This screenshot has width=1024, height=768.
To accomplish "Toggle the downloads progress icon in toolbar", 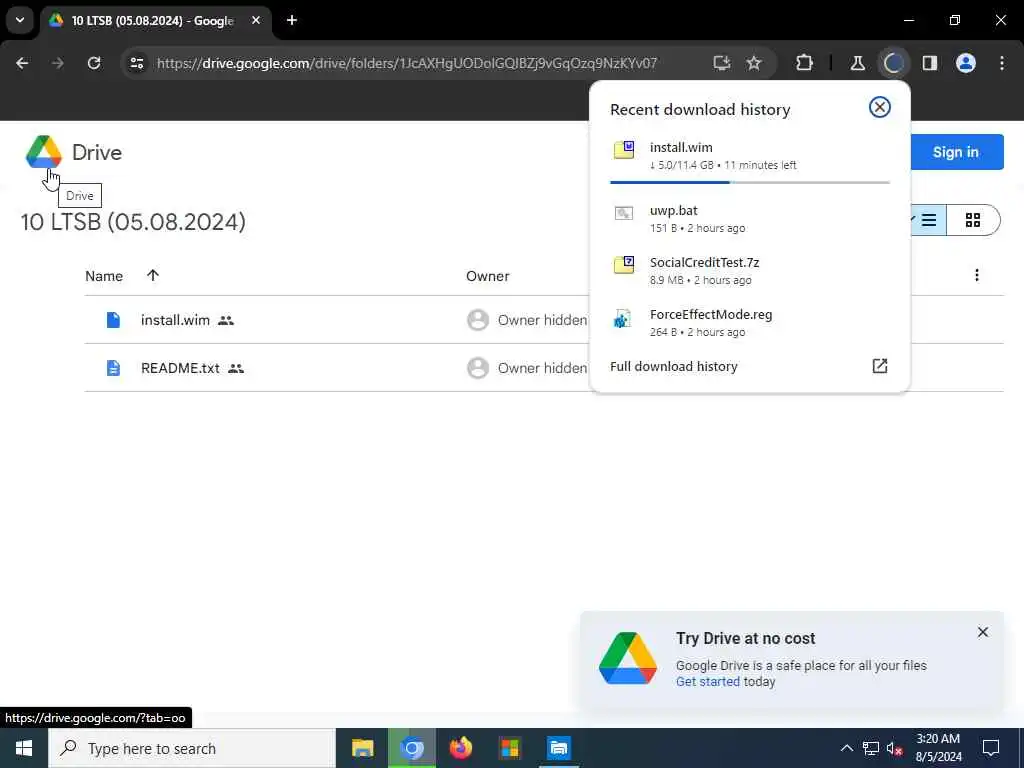I will point(893,63).
